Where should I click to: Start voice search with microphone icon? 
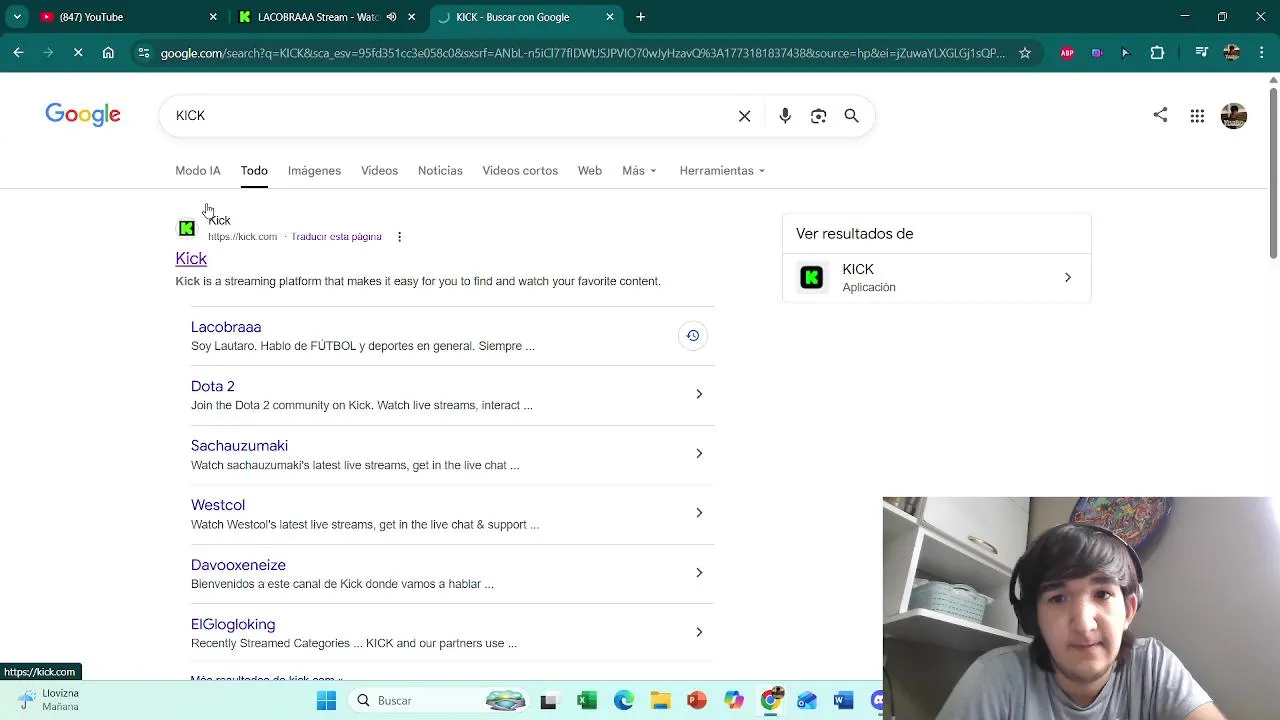click(x=785, y=116)
